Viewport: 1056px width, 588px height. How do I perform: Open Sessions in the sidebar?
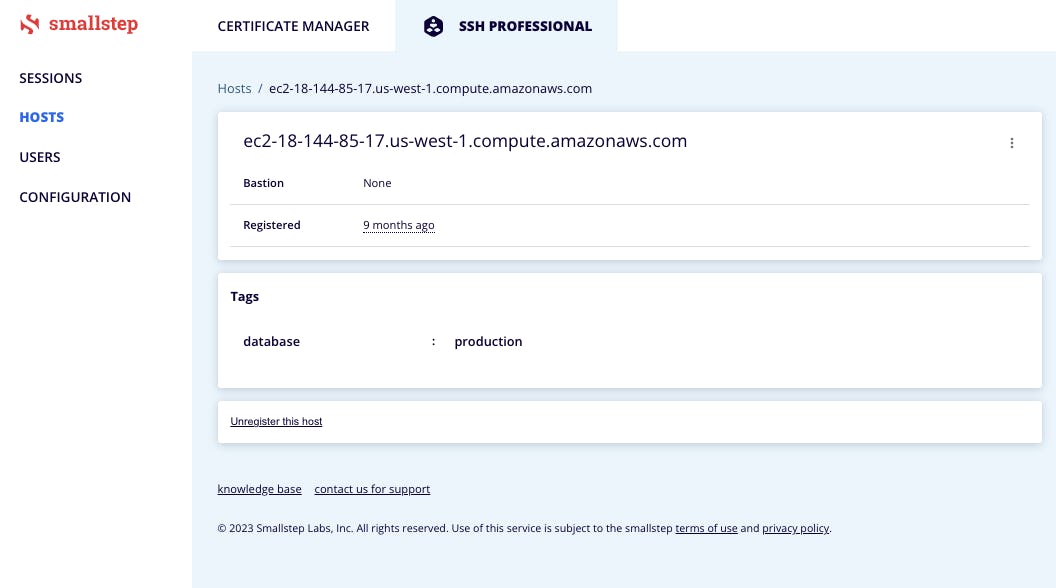50,78
